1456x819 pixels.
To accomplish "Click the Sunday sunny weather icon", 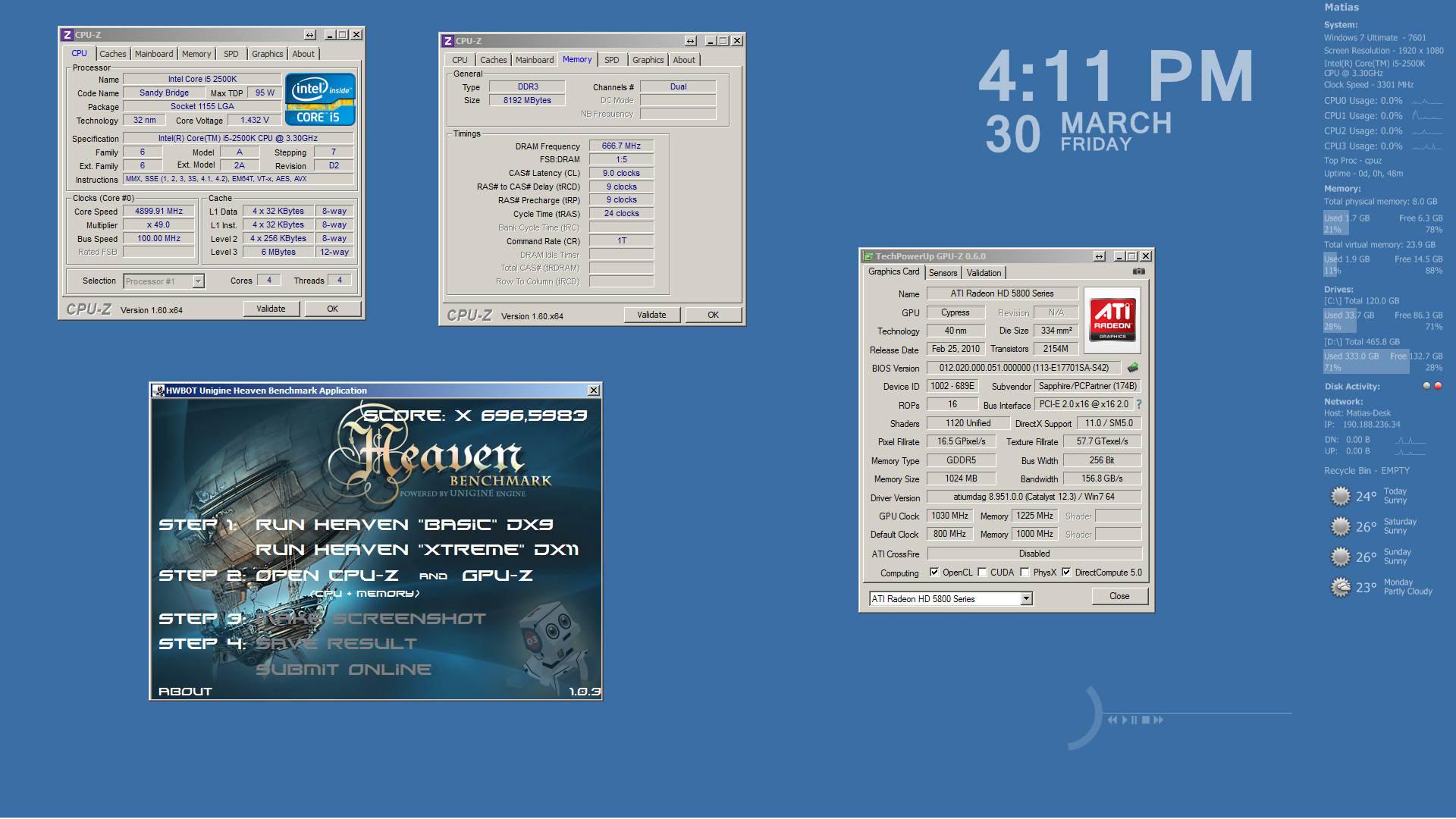I will tap(1341, 557).
